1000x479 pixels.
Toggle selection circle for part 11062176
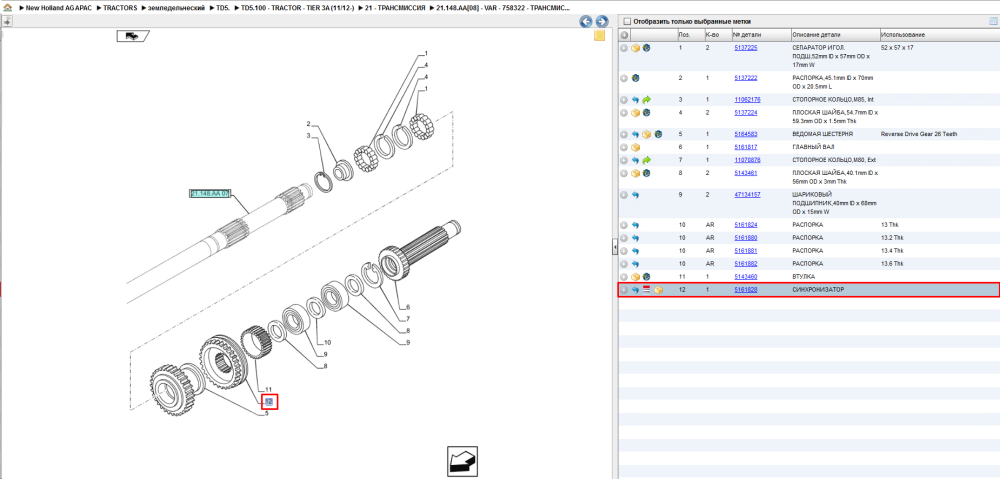point(624,100)
